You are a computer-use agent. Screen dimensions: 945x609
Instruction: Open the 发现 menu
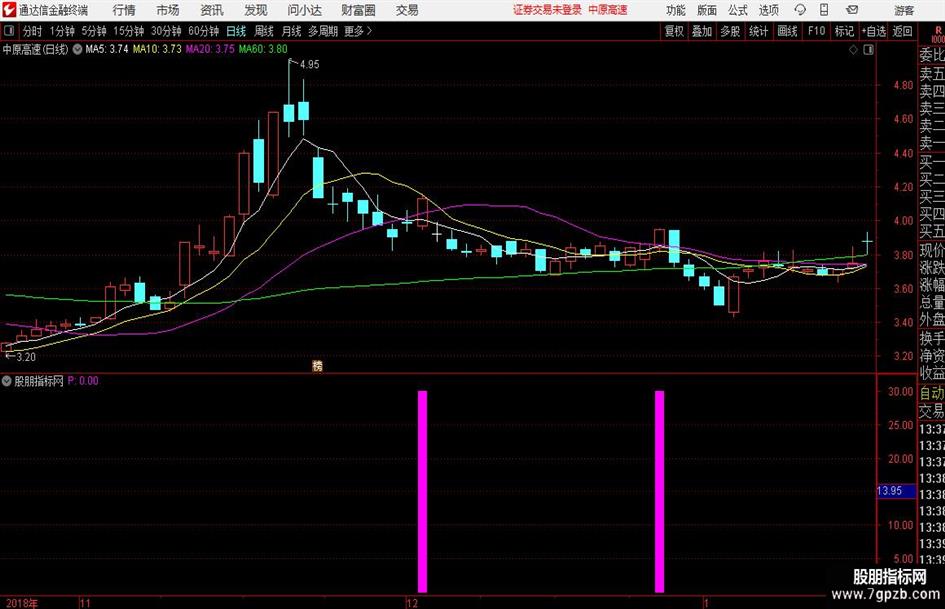click(x=256, y=10)
